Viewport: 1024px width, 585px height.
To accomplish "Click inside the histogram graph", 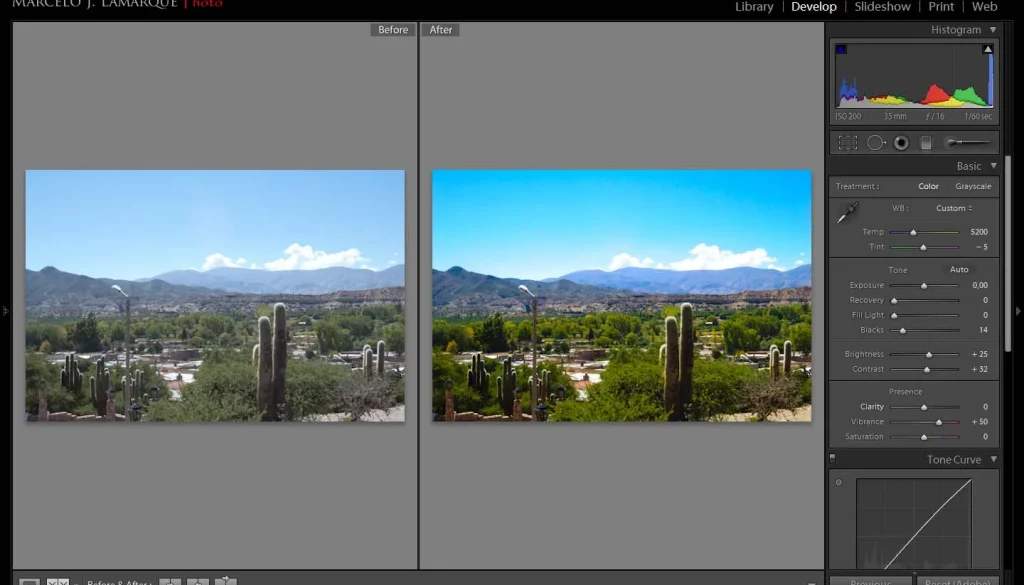I will (914, 75).
